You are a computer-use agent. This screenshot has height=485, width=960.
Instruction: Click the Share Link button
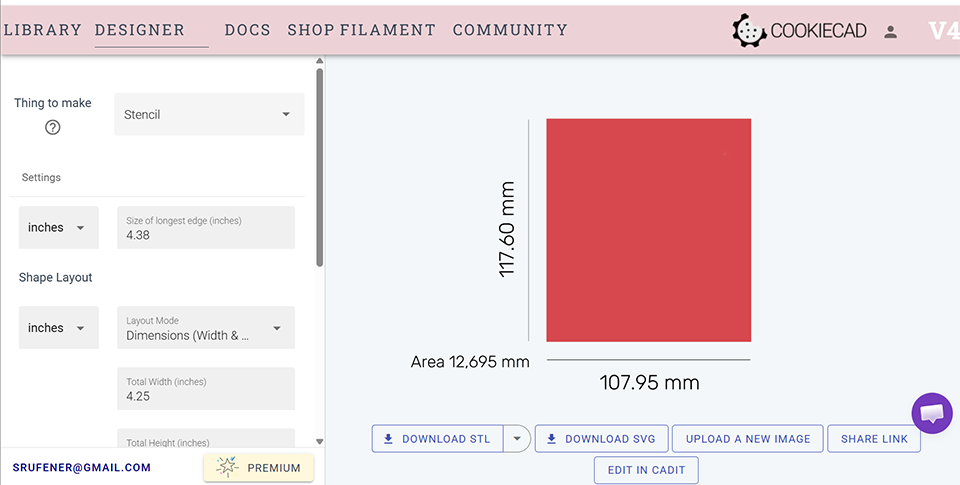pyautogui.click(x=873, y=439)
